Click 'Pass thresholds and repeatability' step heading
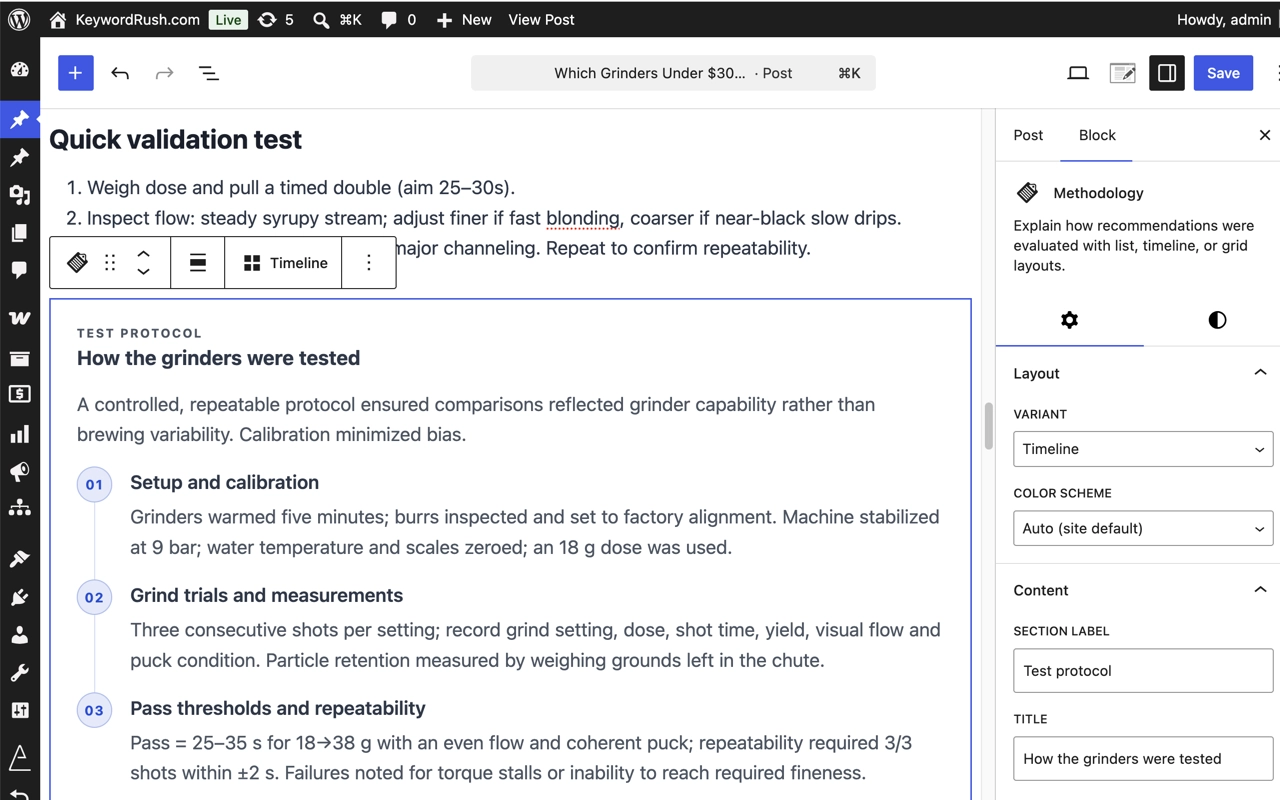The image size is (1280, 800). click(277, 708)
